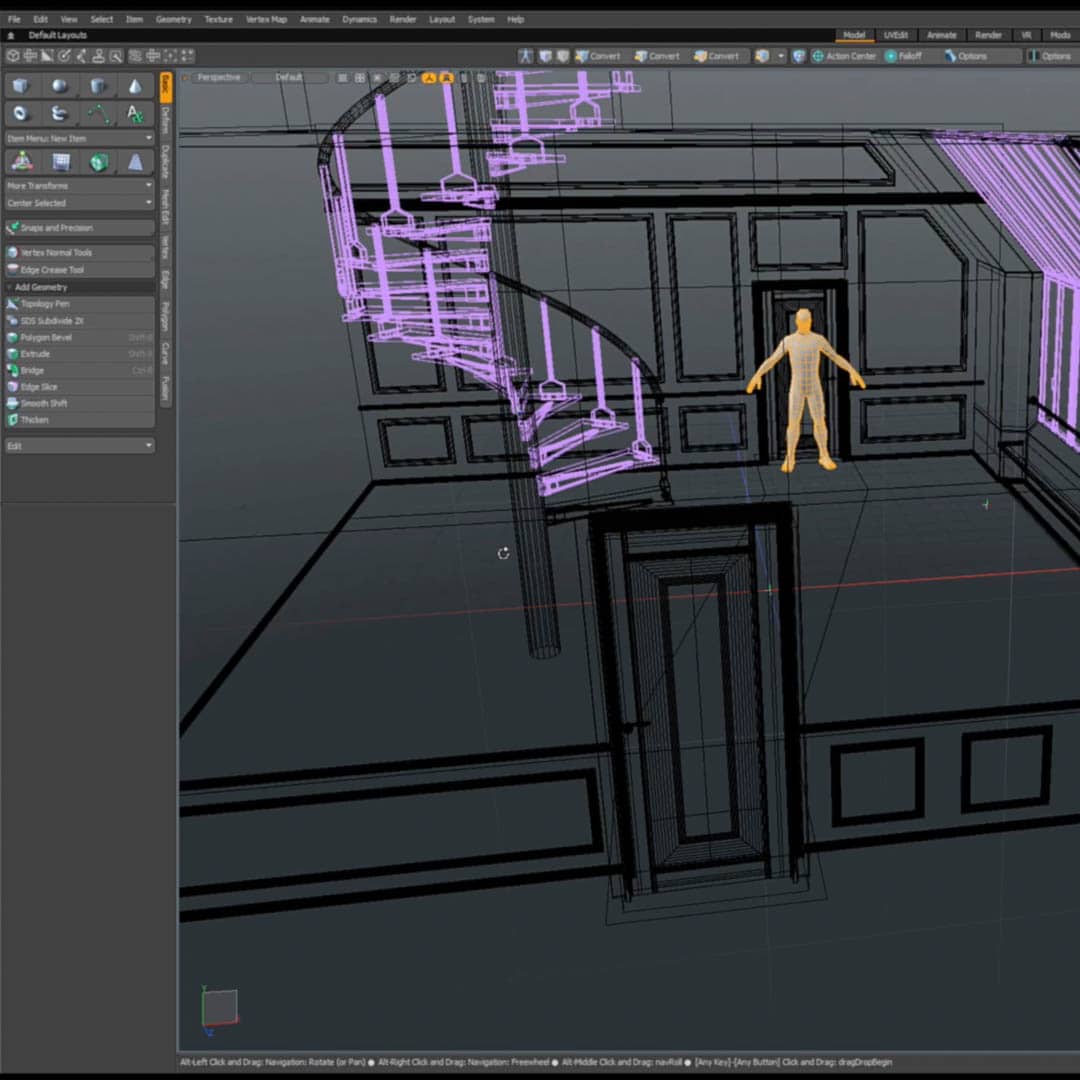This screenshot has height=1080, width=1080.
Task: Select the Torus primitive tool
Action: [21, 114]
